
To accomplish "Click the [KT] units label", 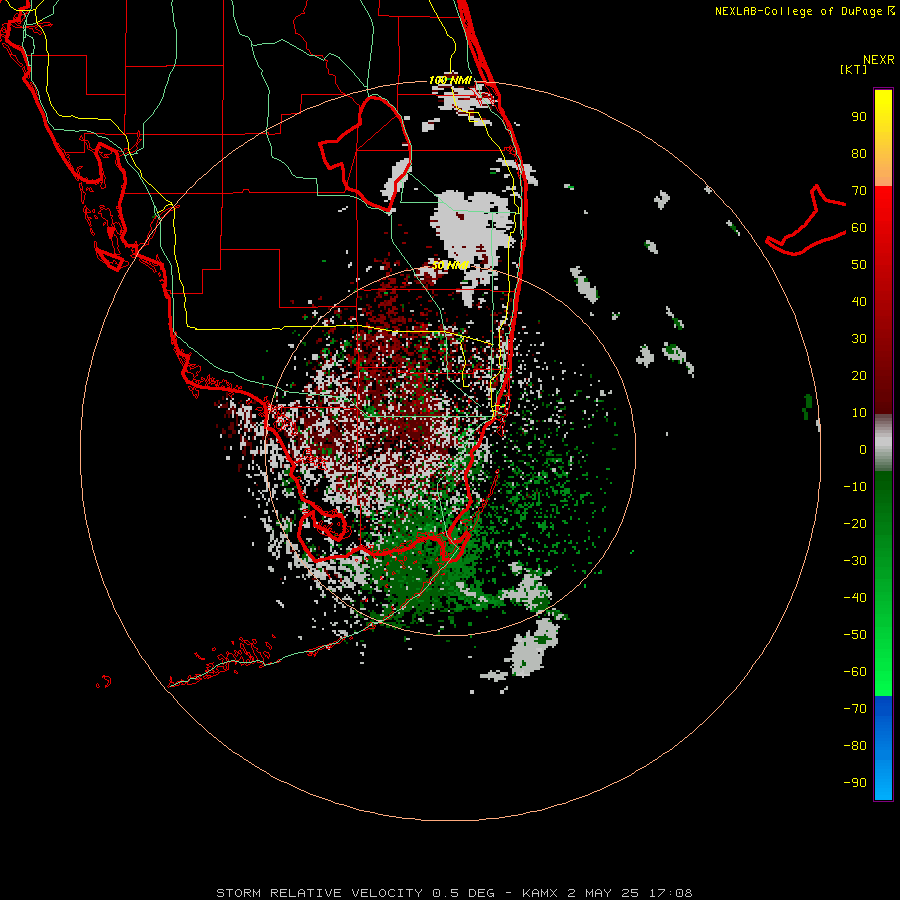I will [x=854, y=69].
